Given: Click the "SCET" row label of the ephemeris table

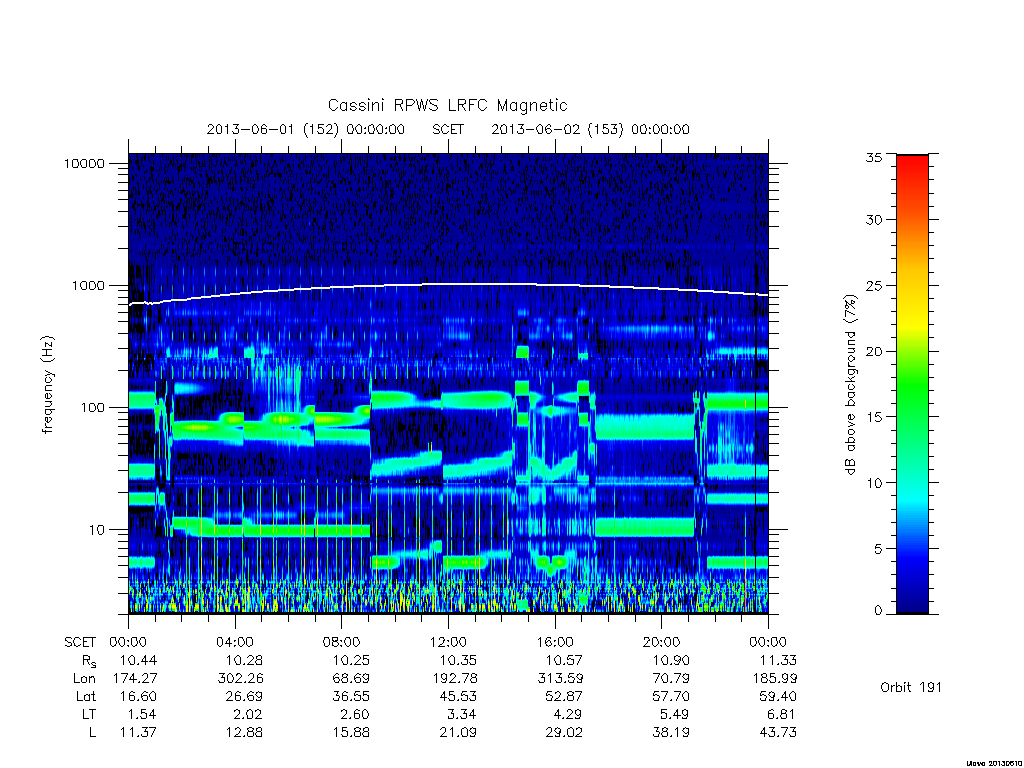Looking at the screenshot, I should (80, 643).
